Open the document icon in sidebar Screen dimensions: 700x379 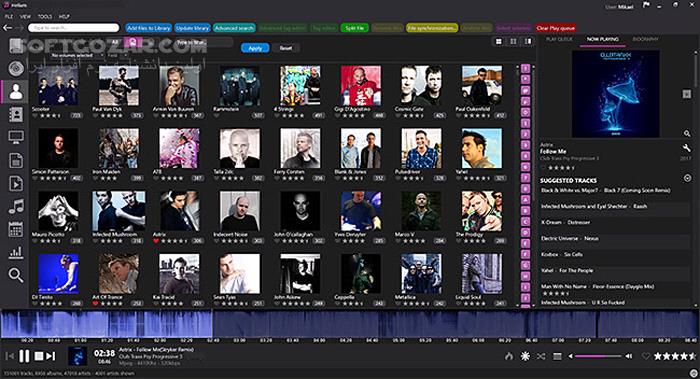pyautogui.click(x=16, y=160)
